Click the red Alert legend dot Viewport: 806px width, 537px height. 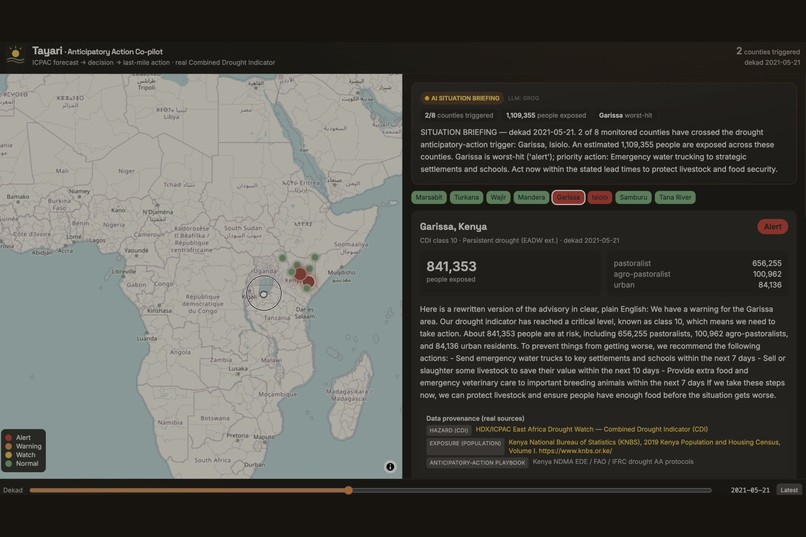(x=9, y=438)
